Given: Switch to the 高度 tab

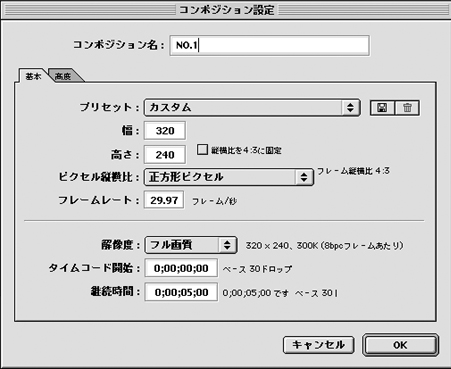Looking at the screenshot, I should tap(63, 76).
